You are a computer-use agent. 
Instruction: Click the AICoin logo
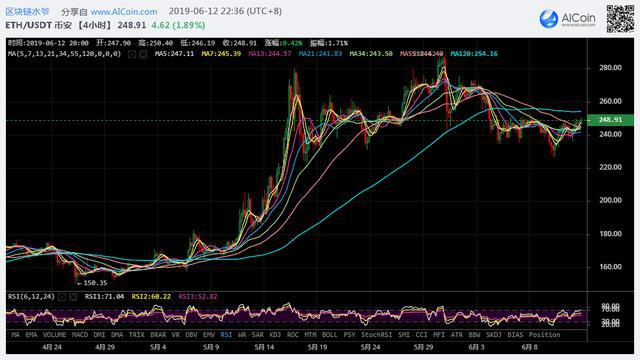(x=567, y=18)
